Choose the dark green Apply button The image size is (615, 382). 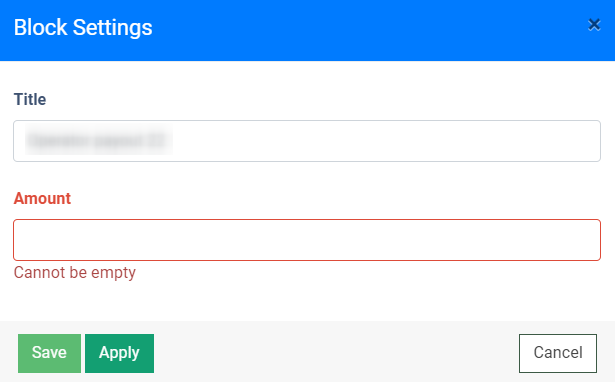[x=119, y=353]
